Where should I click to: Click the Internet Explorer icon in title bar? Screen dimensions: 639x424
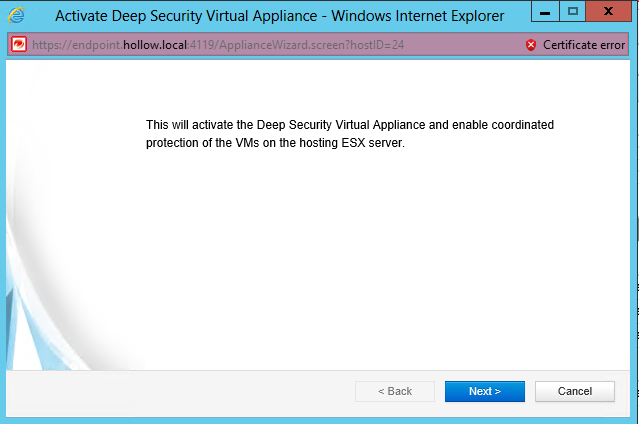point(16,15)
